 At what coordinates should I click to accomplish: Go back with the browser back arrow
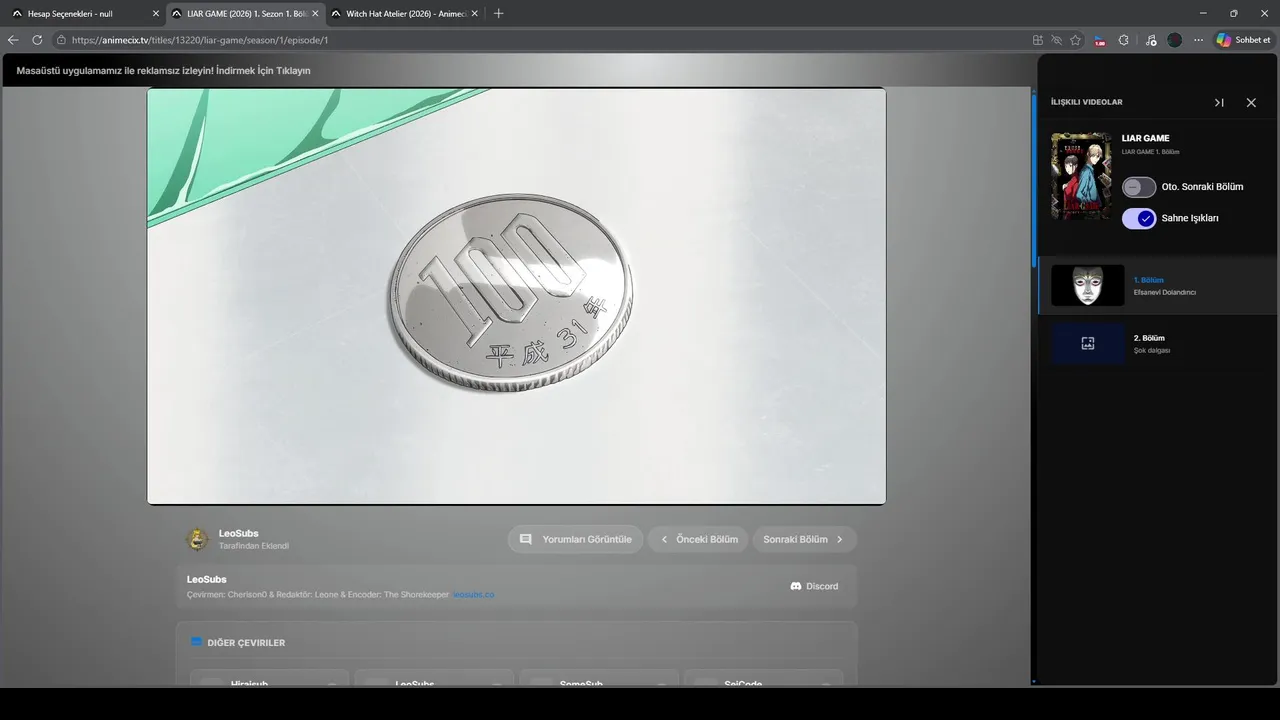click(13, 40)
